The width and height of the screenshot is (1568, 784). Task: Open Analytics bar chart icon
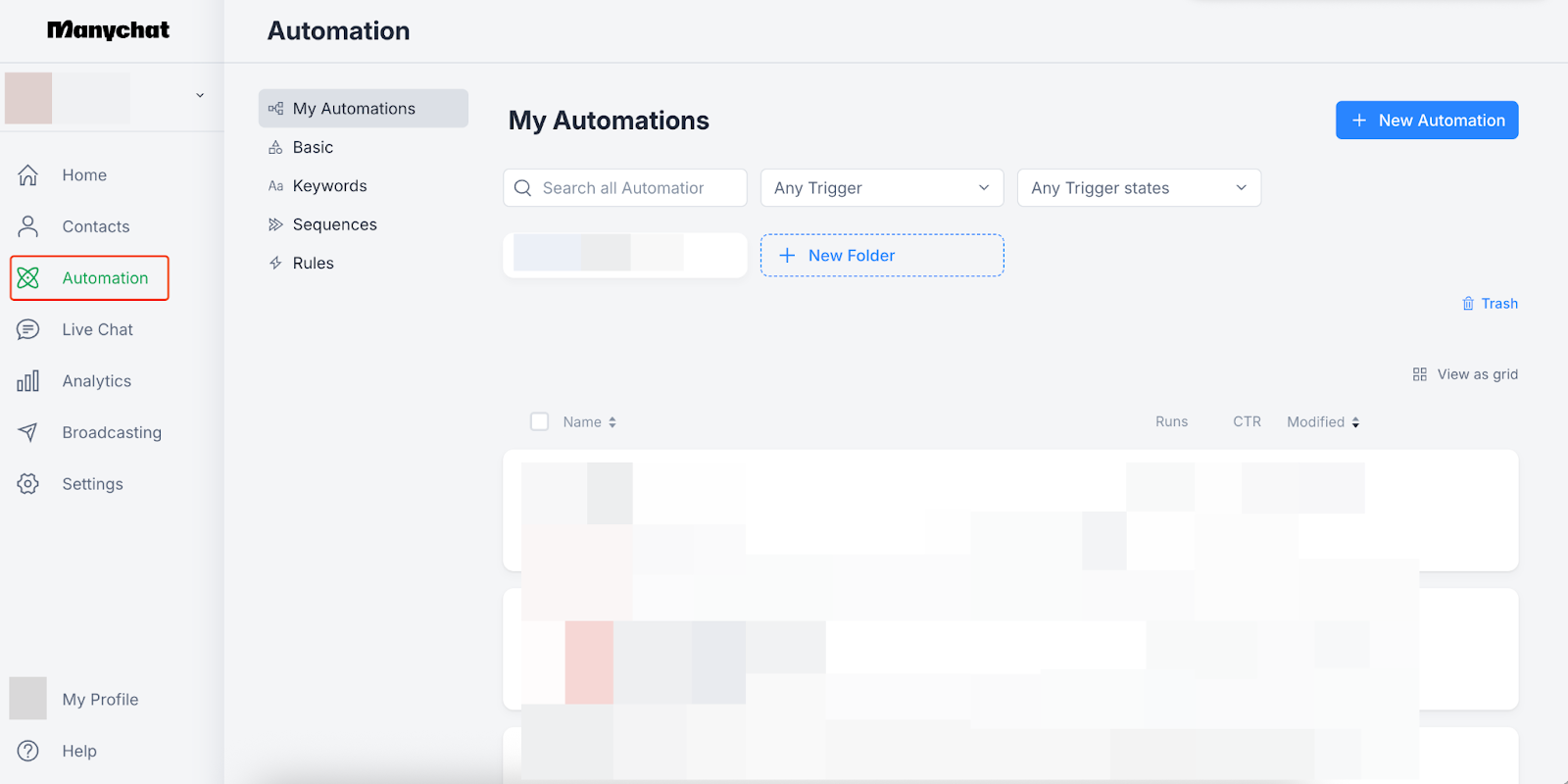[28, 381]
